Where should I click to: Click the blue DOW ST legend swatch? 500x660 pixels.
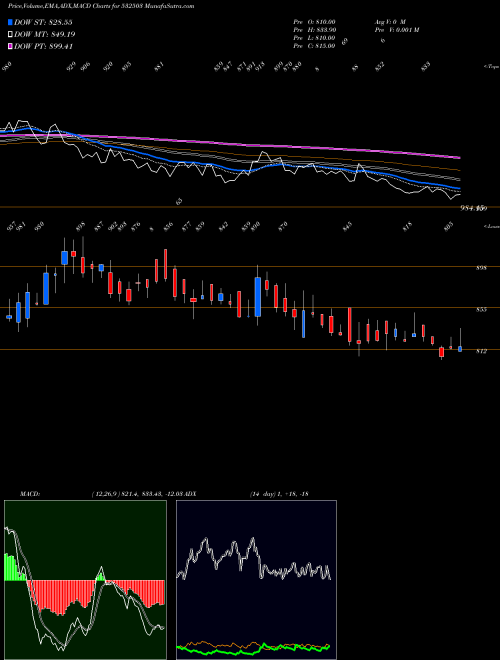point(10,22)
